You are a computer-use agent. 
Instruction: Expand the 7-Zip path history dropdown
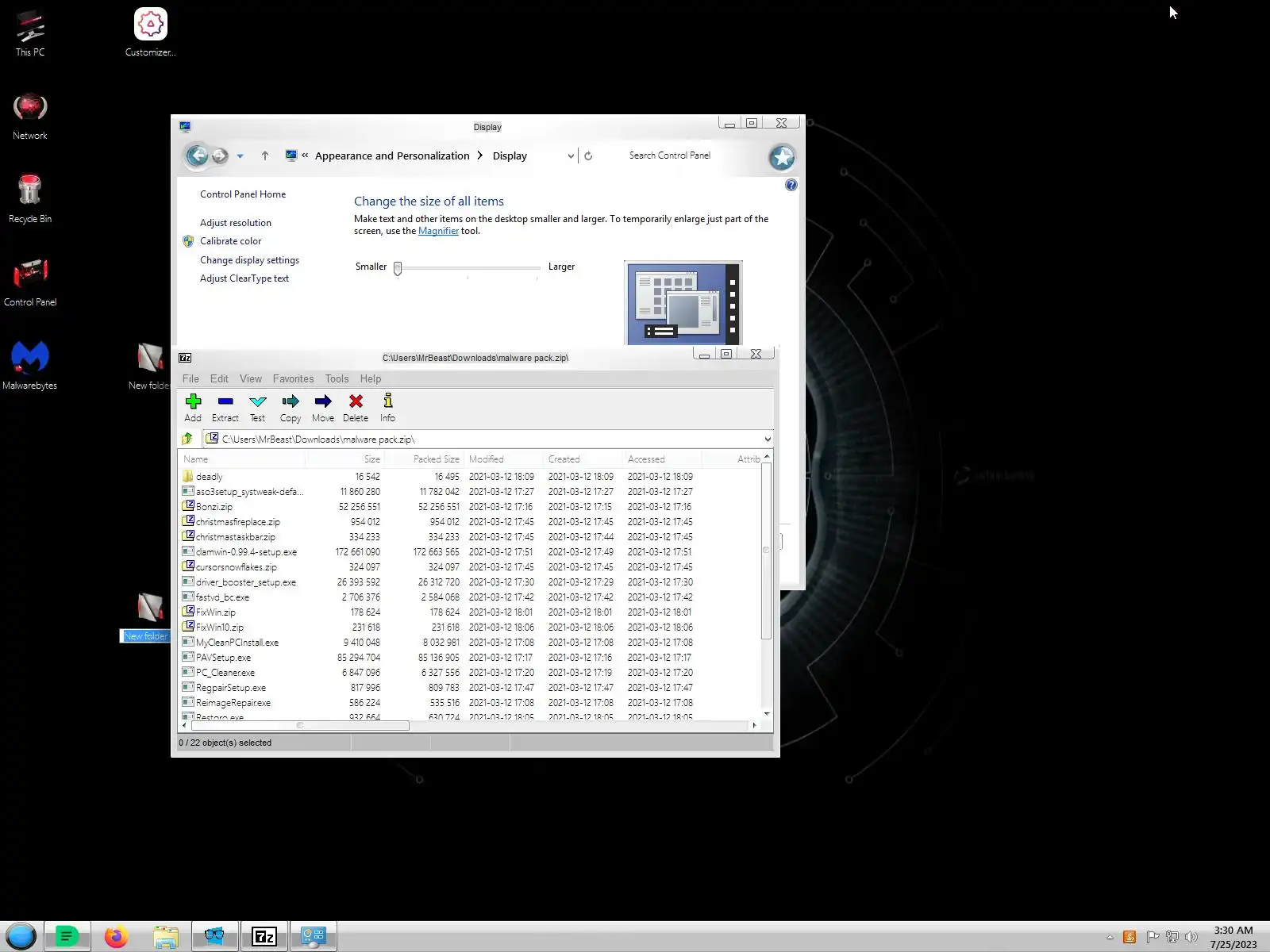click(x=768, y=439)
